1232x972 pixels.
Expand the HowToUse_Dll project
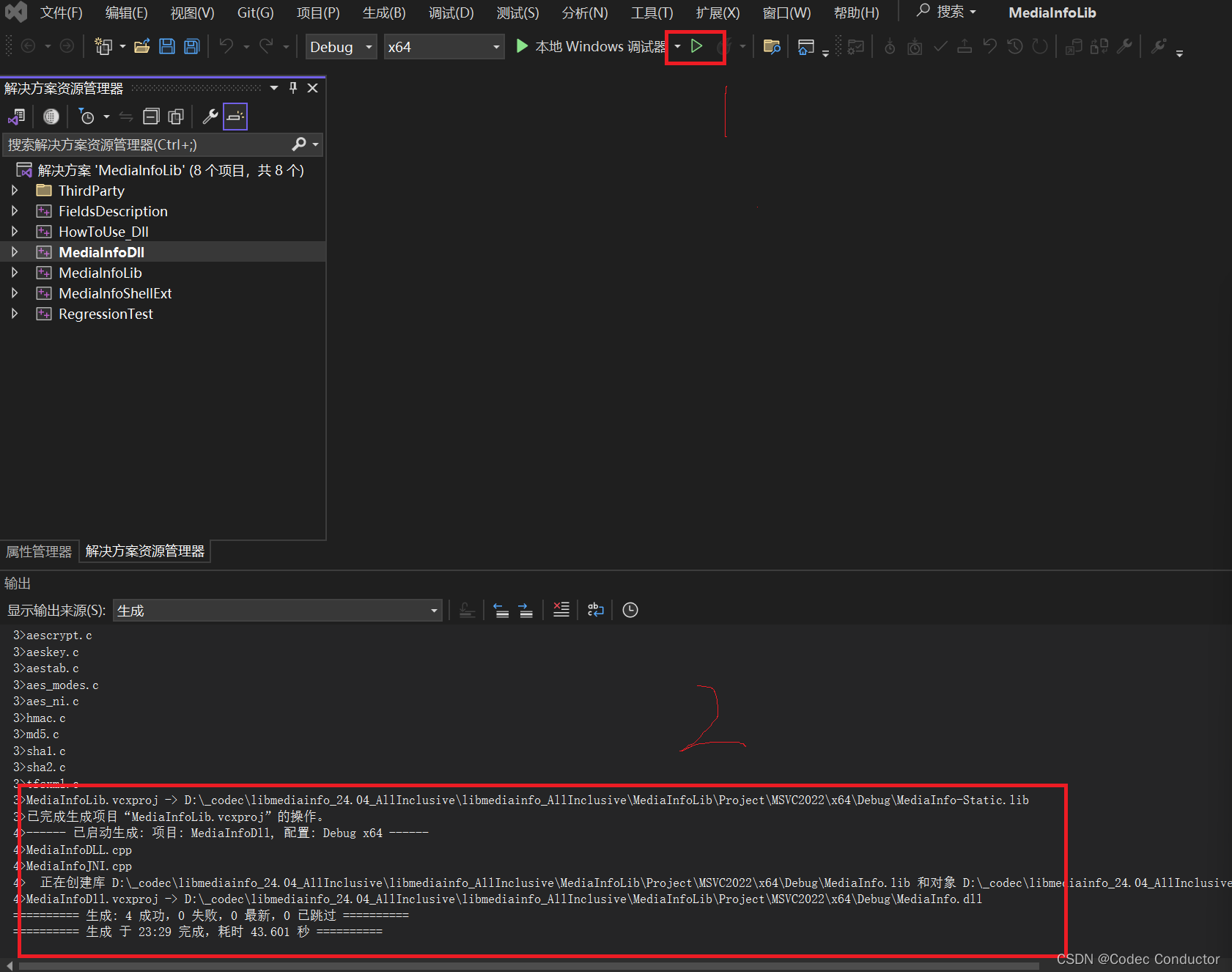[x=15, y=232]
